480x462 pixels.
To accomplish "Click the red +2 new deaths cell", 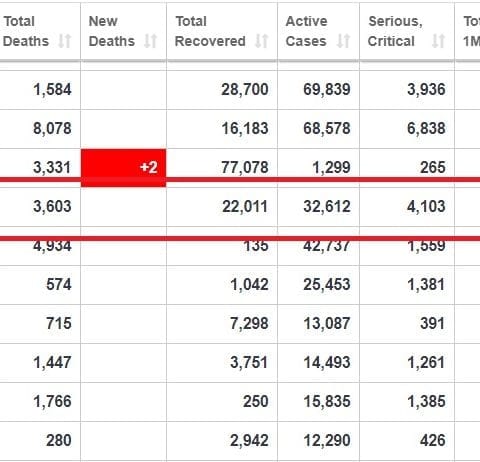I will coord(124,168).
